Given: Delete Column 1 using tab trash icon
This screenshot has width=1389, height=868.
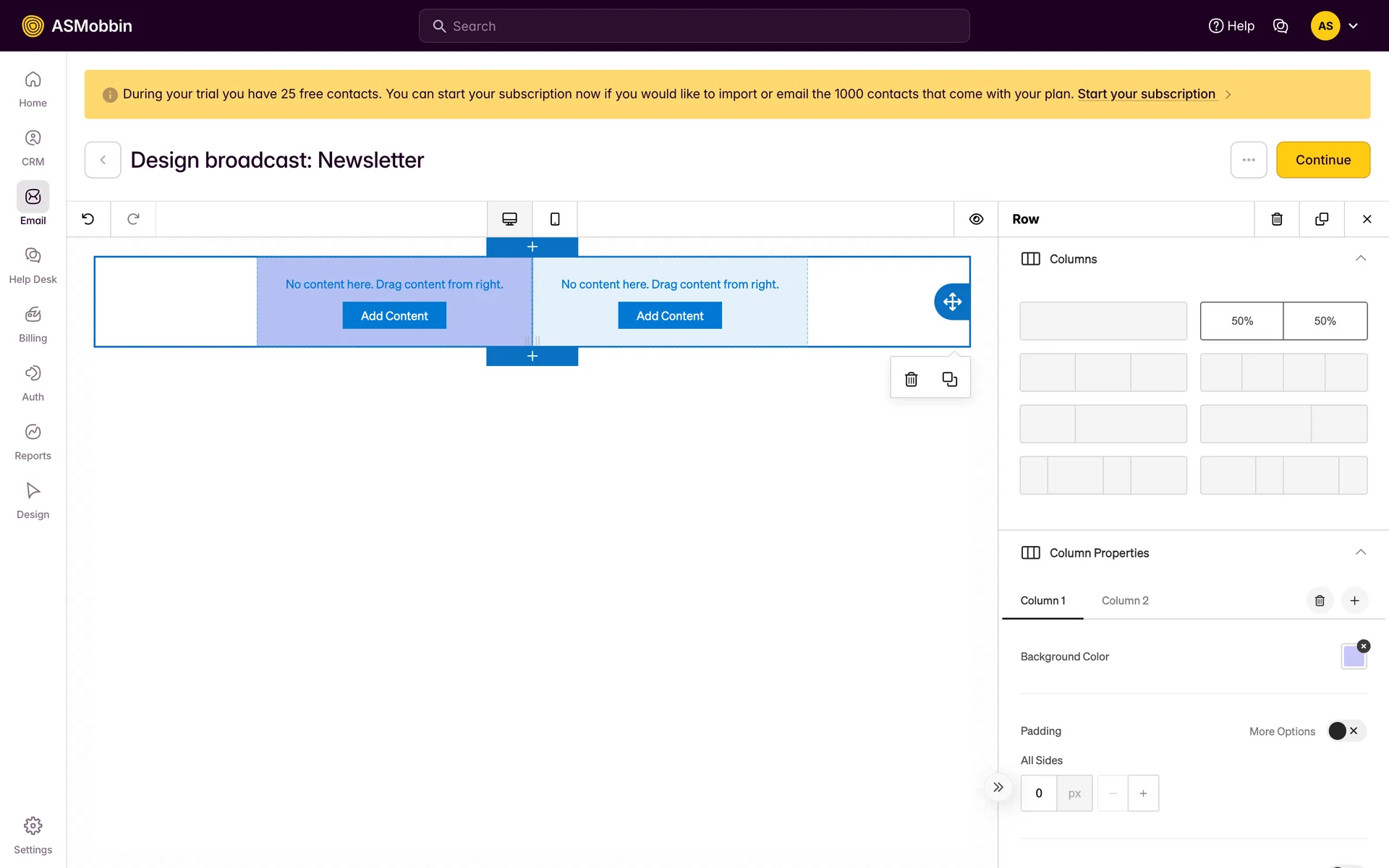Looking at the screenshot, I should pyautogui.click(x=1320, y=600).
